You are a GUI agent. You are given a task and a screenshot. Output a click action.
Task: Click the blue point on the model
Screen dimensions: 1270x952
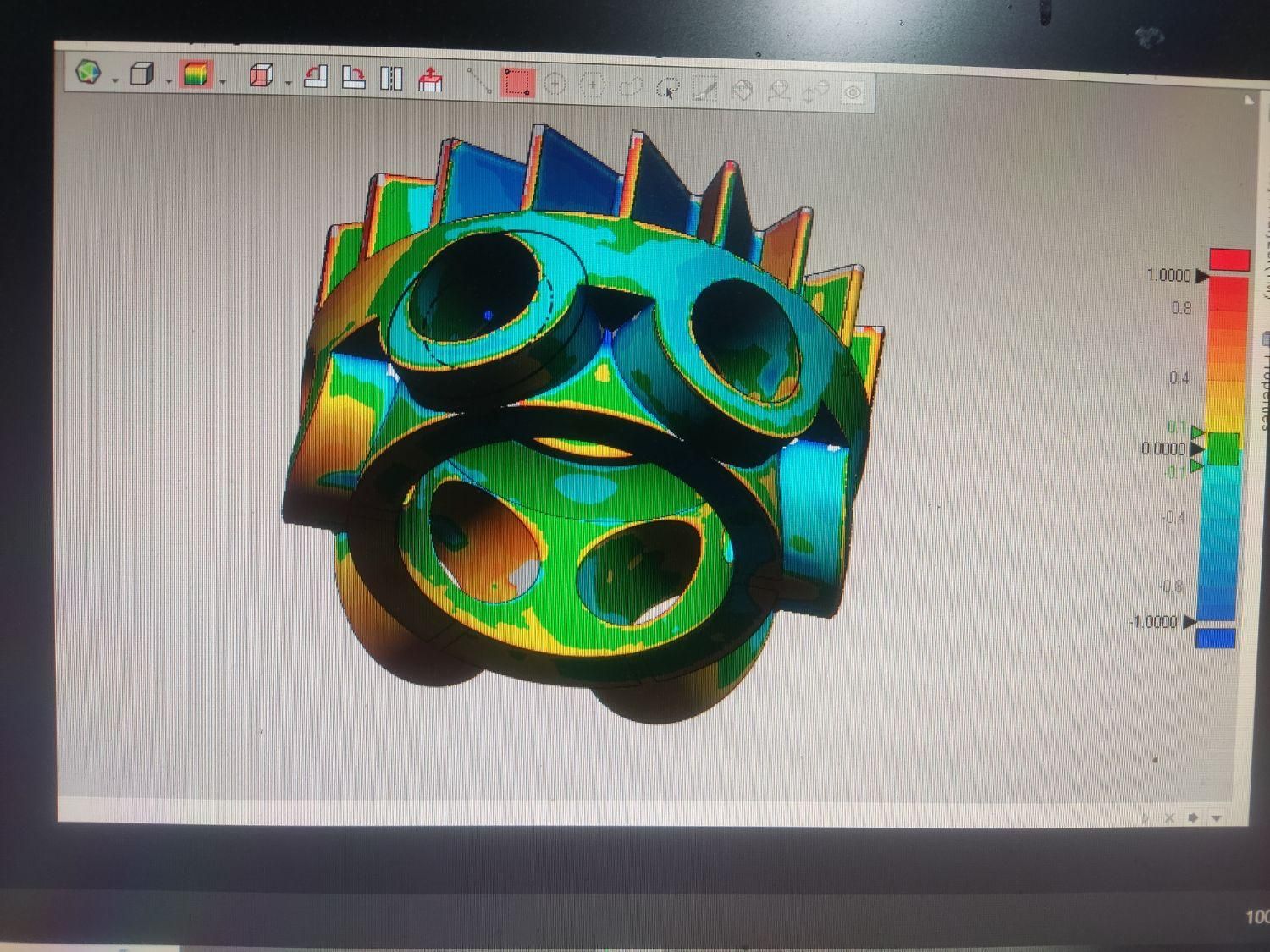pos(489,315)
